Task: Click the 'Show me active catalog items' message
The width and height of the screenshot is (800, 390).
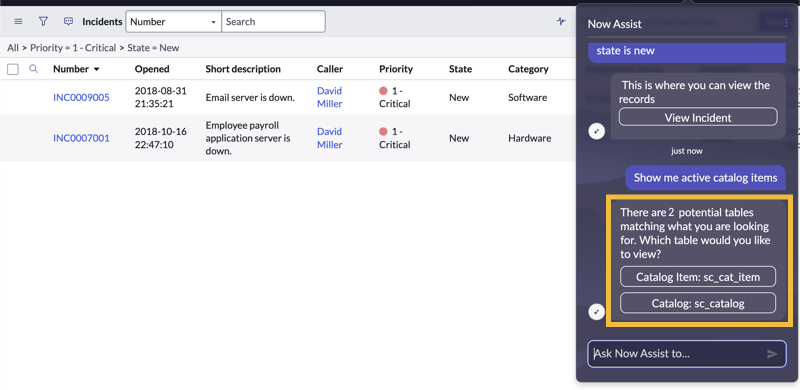Action: 706,178
